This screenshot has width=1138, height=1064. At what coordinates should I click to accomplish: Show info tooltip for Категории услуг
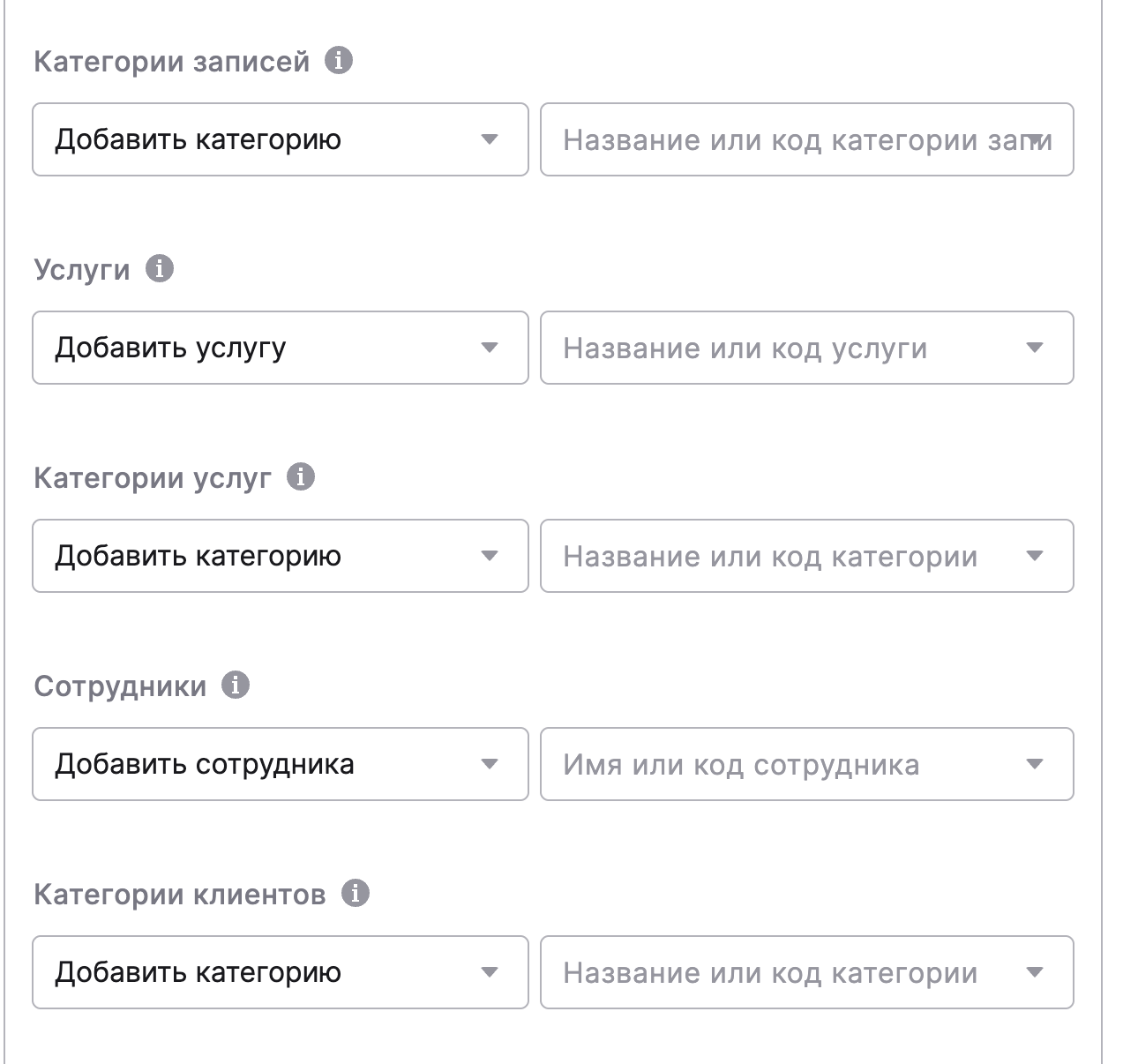click(301, 476)
